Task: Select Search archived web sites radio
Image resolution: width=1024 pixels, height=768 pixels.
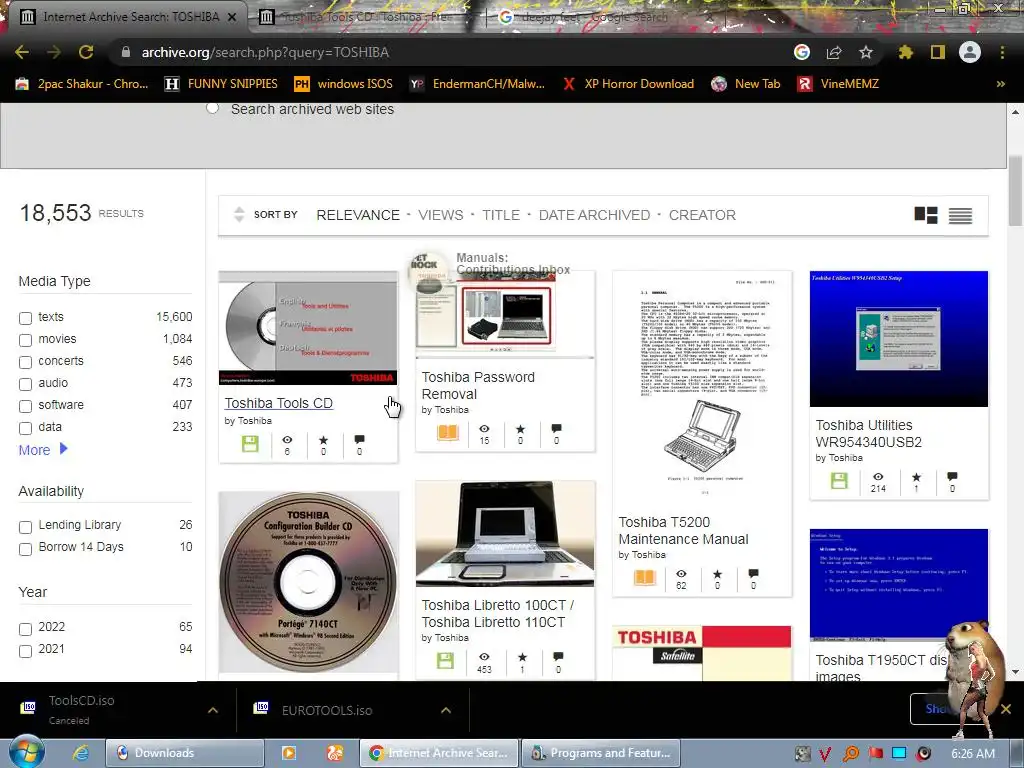Action: coord(212,108)
